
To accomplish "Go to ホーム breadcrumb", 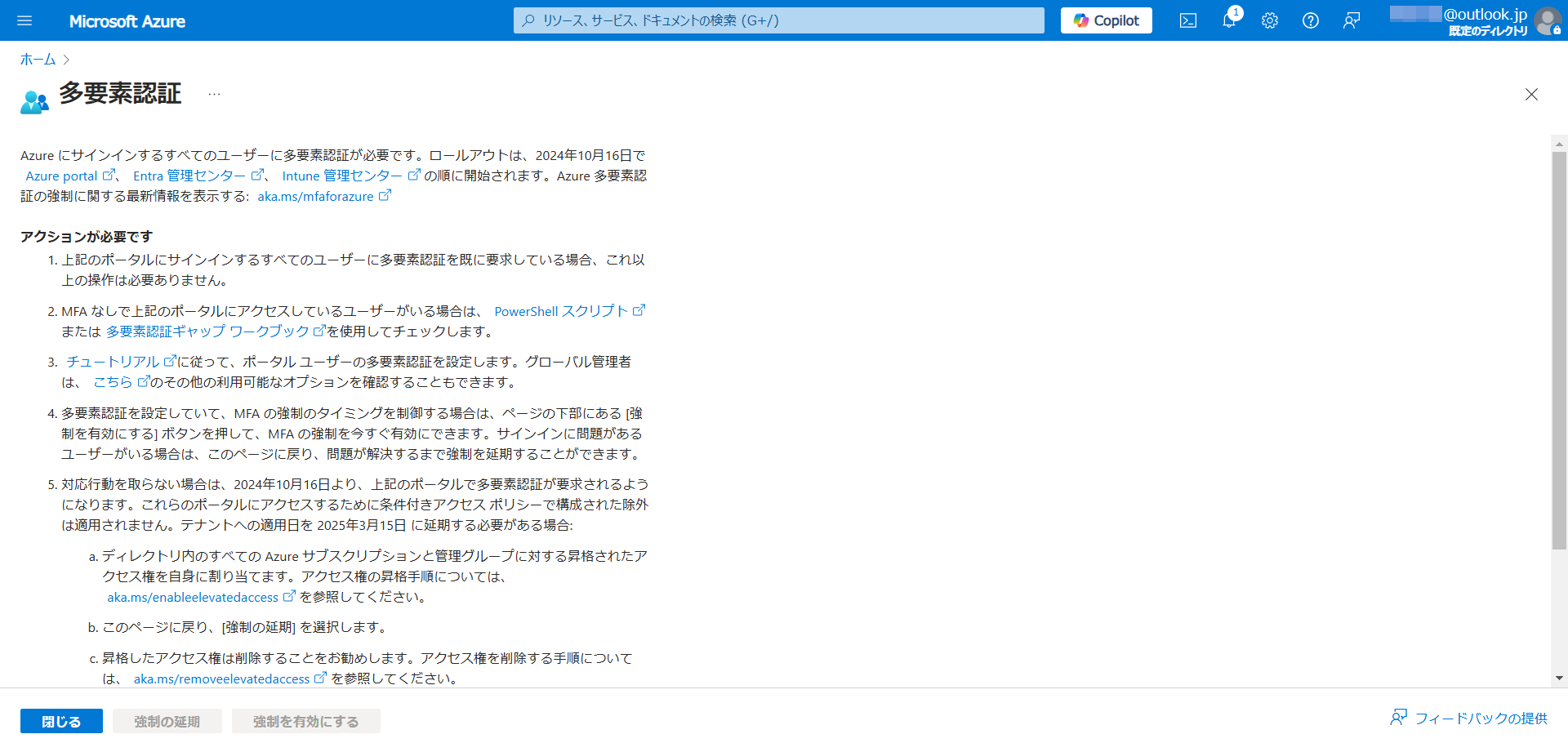I will pyautogui.click(x=38, y=60).
